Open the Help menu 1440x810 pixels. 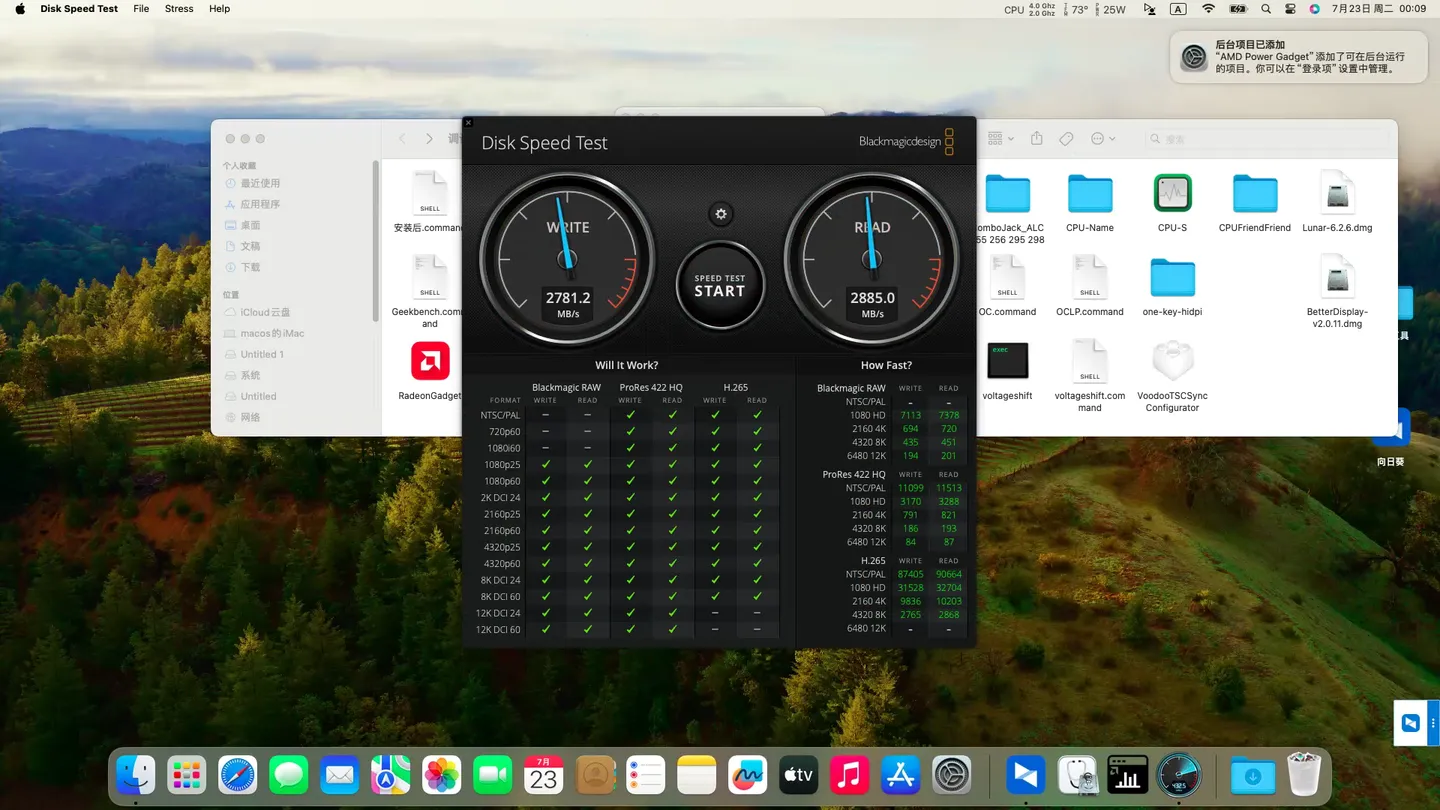point(219,9)
